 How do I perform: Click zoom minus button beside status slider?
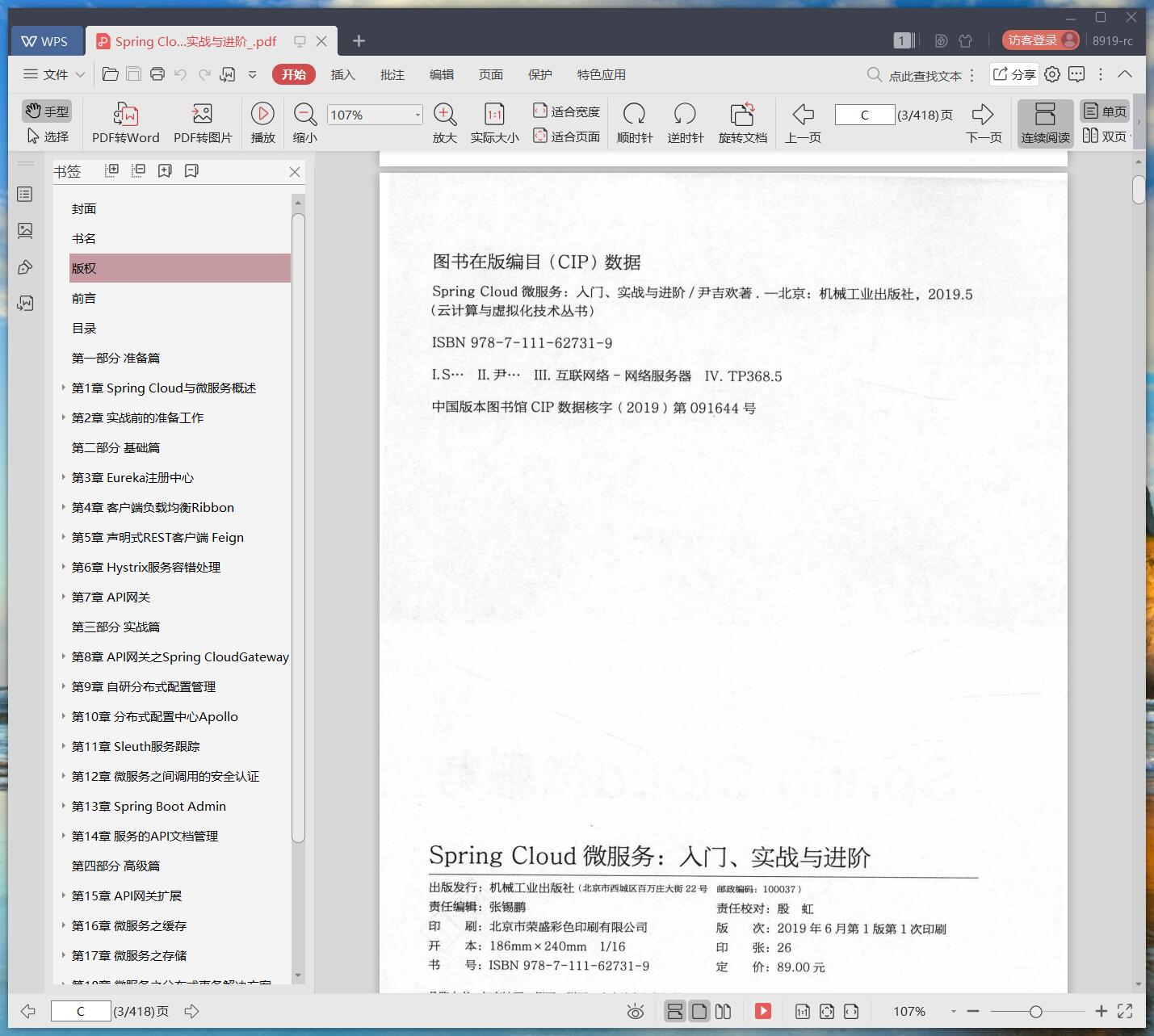pos(973,1011)
